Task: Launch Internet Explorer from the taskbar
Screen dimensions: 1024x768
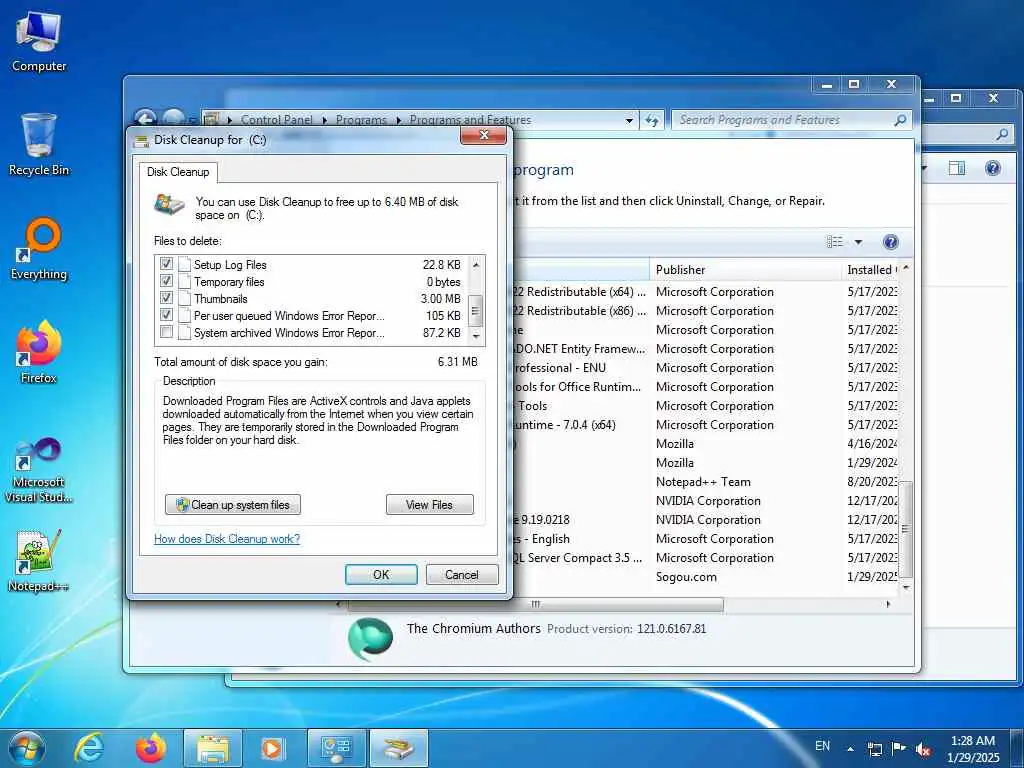Action: point(88,748)
